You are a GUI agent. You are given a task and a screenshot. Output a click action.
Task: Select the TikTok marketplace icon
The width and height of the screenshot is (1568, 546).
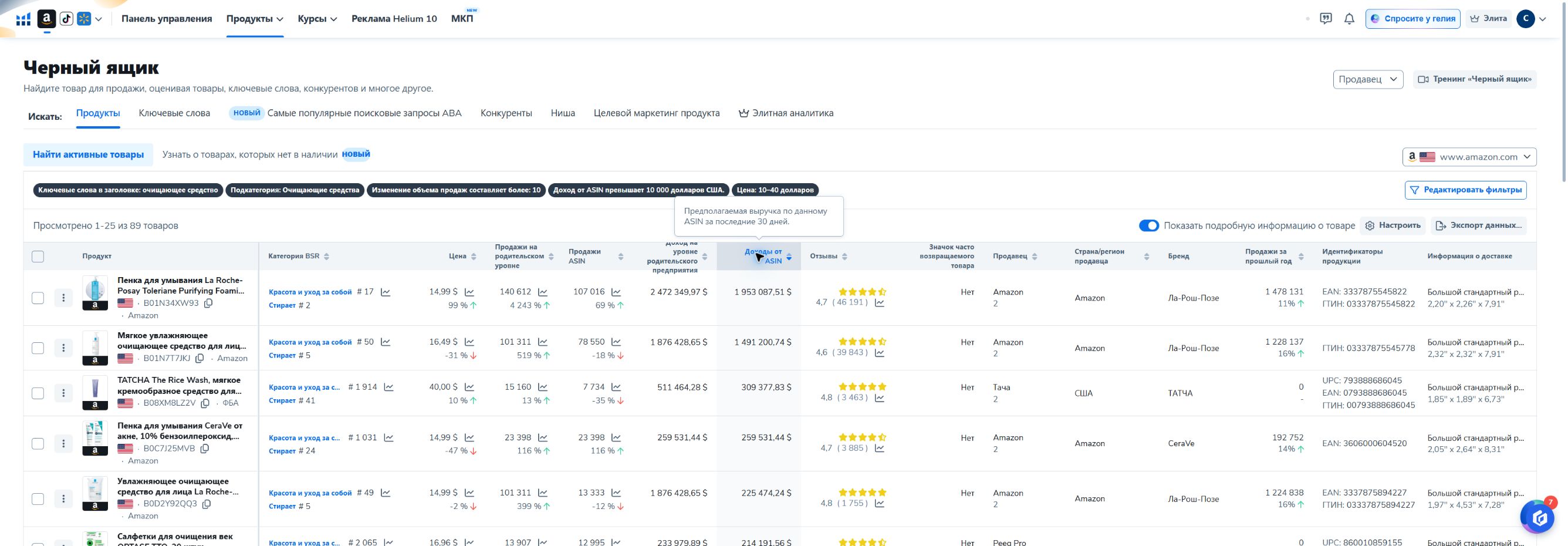click(66, 19)
